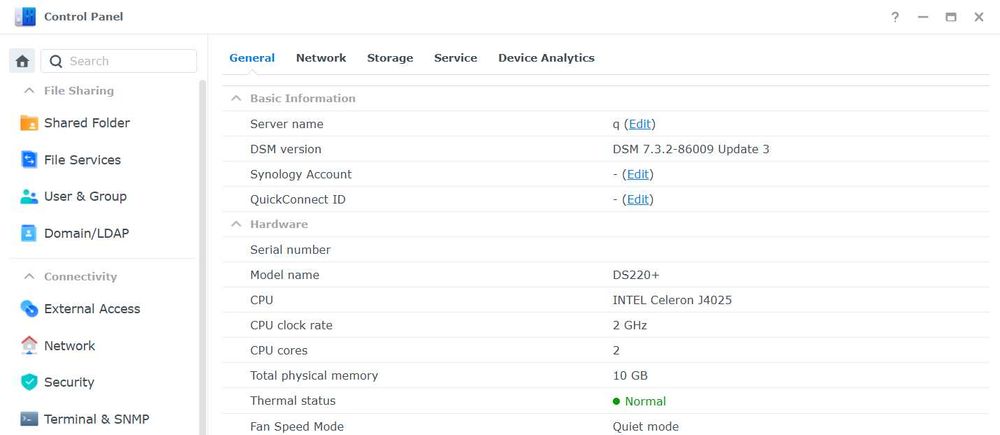Select the File Services label

[x=82, y=160]
